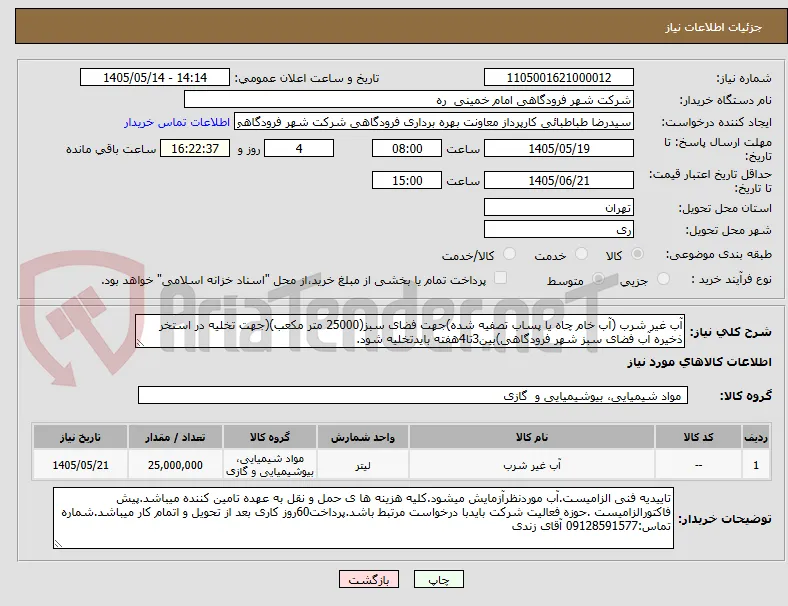Click the remaining time field 16:22:37
The height and width of the screenshot is (606, 788).
[x=195, y=149]
